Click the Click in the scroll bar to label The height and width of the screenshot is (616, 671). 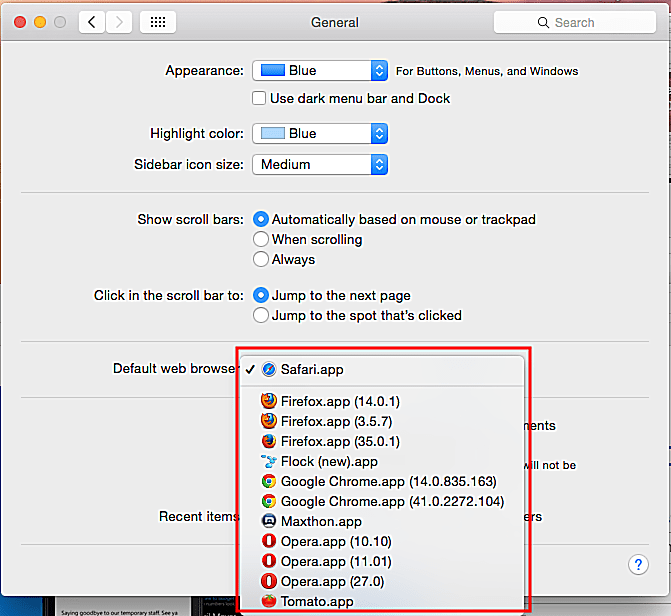point(169,295)
